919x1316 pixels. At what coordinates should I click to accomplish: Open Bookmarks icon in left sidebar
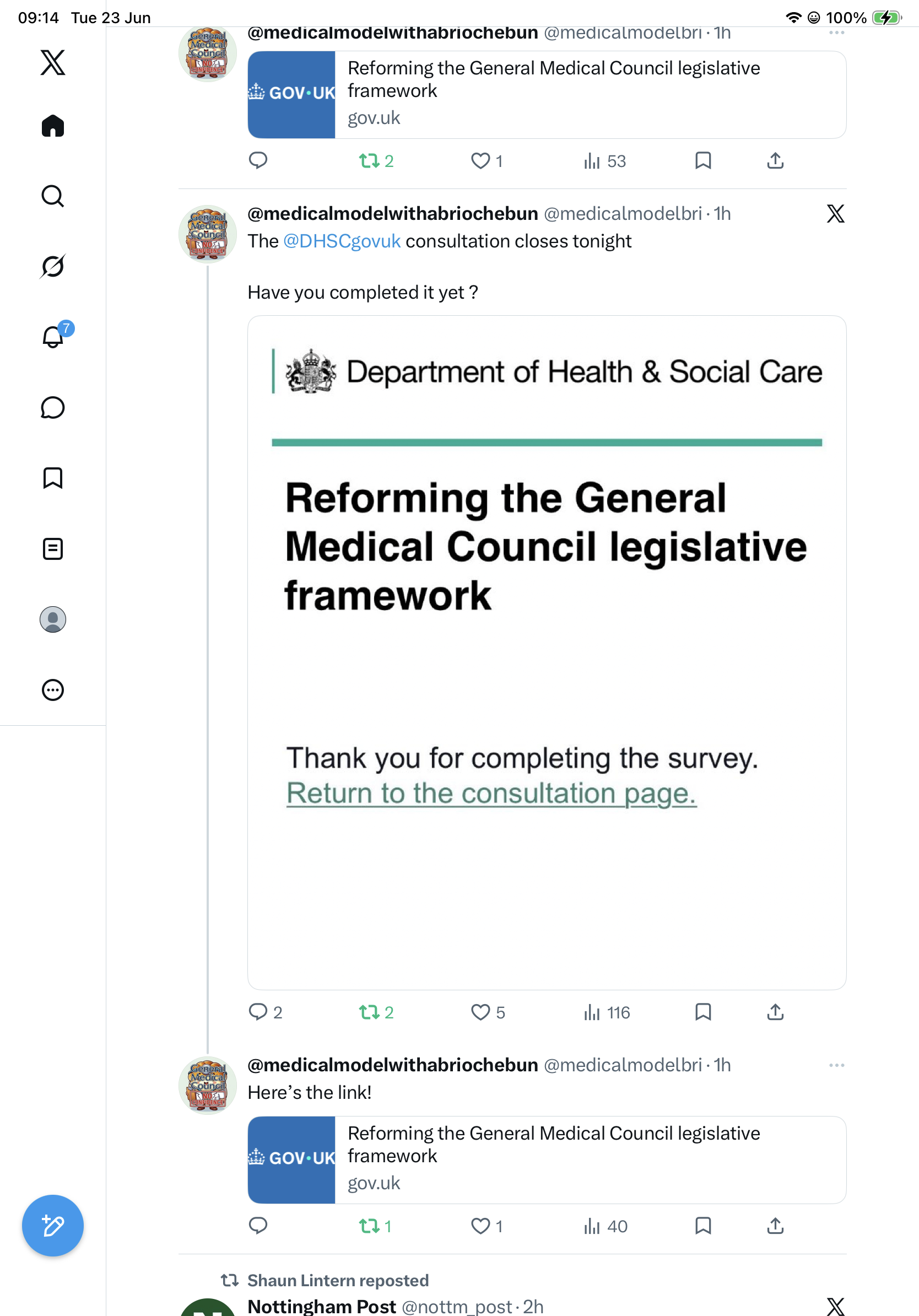53,478
